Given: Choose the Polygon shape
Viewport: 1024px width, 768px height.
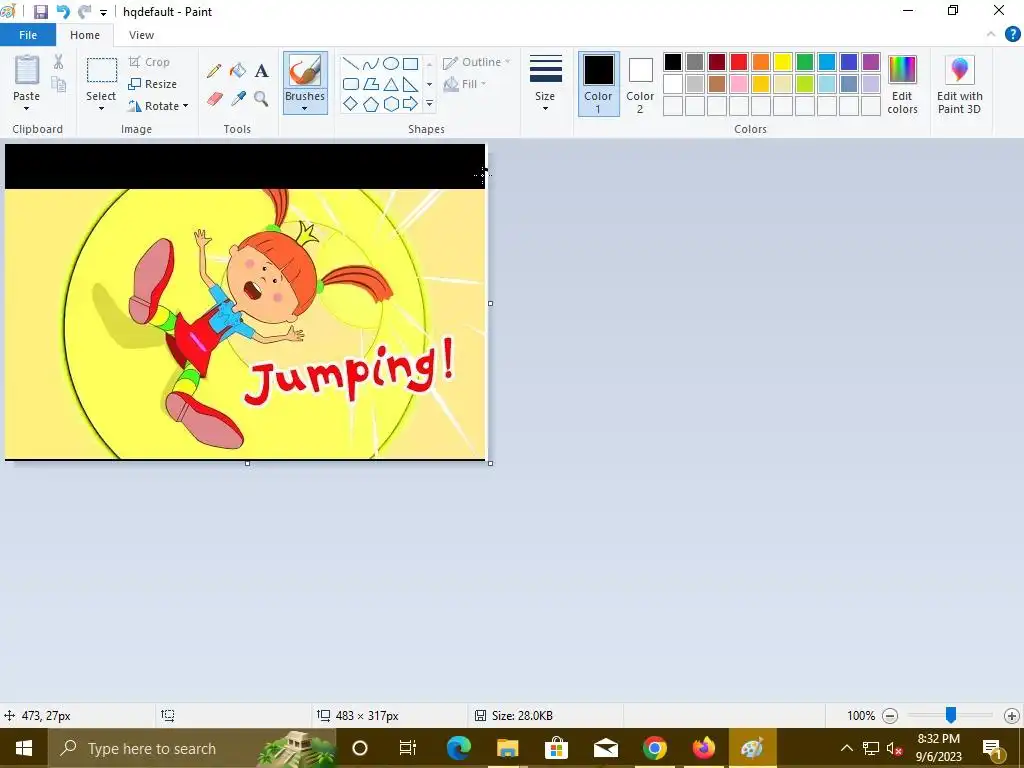Looking at the screenshot, I should [x=371, y=84].
